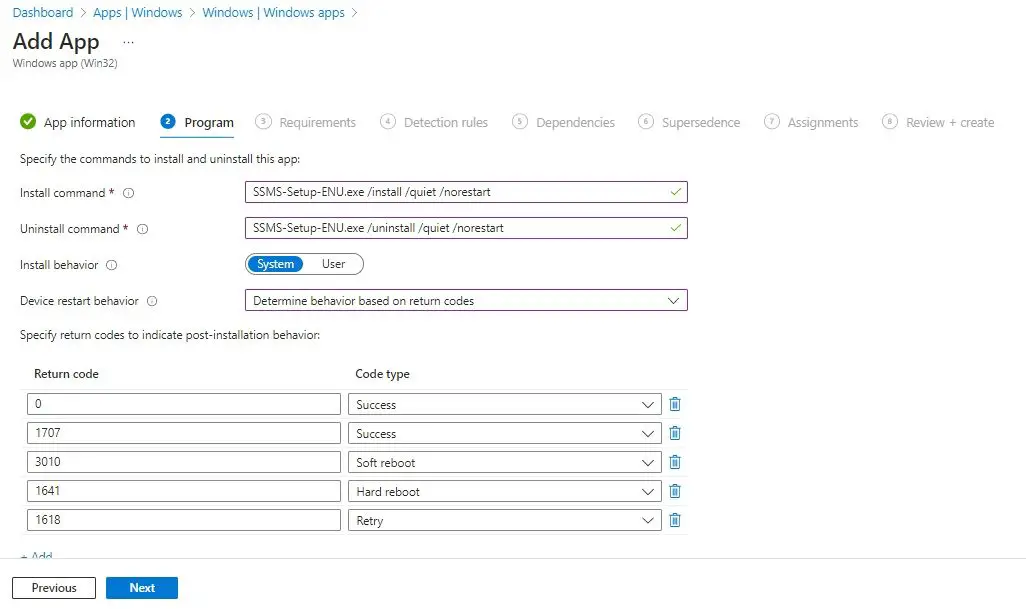This screenshot has height=609, width=1026.
Task: Delete the return code 3010 row
Action: click(x=675, y=462)
